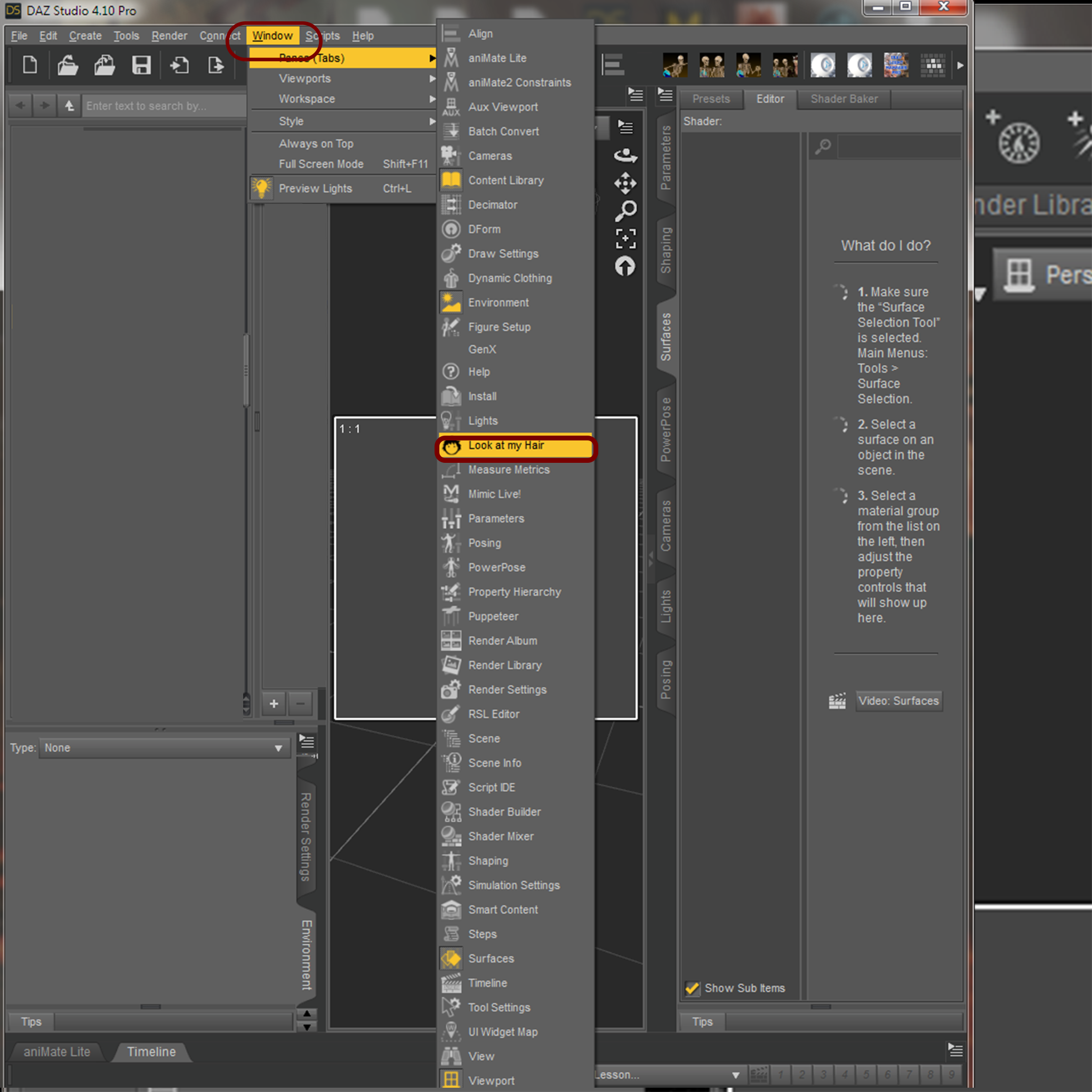Screen dimensions: 1092x1092
Task: Click the New Scene file icon
Action: tap(30, 66)
